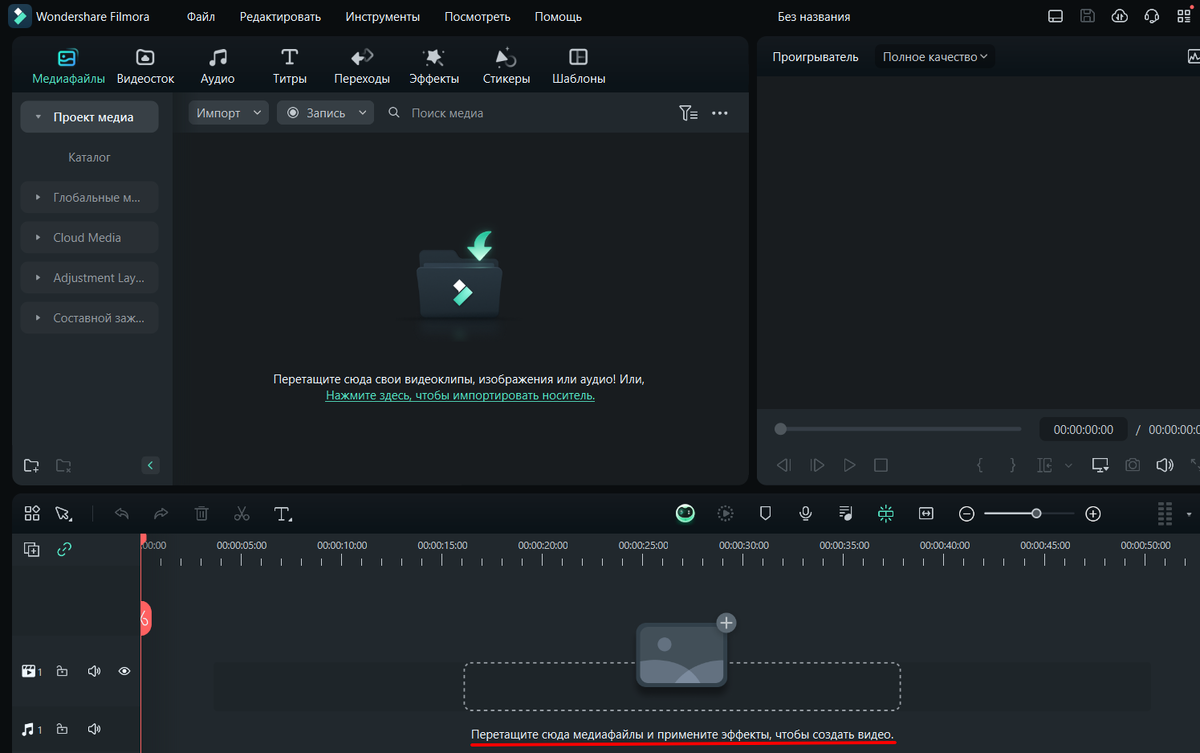Viewport: 1200px width, 753px height.
Task: Toggle the green auto-ripple snap icon
Action: pyautogui.click(x=886, y=513)
